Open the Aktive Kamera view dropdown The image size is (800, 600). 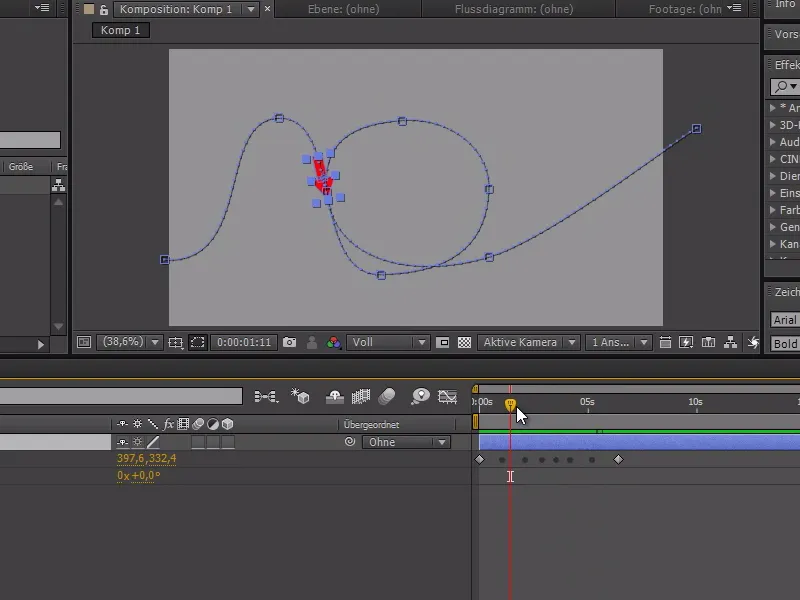pyautogui.click(x=528, y=342)
